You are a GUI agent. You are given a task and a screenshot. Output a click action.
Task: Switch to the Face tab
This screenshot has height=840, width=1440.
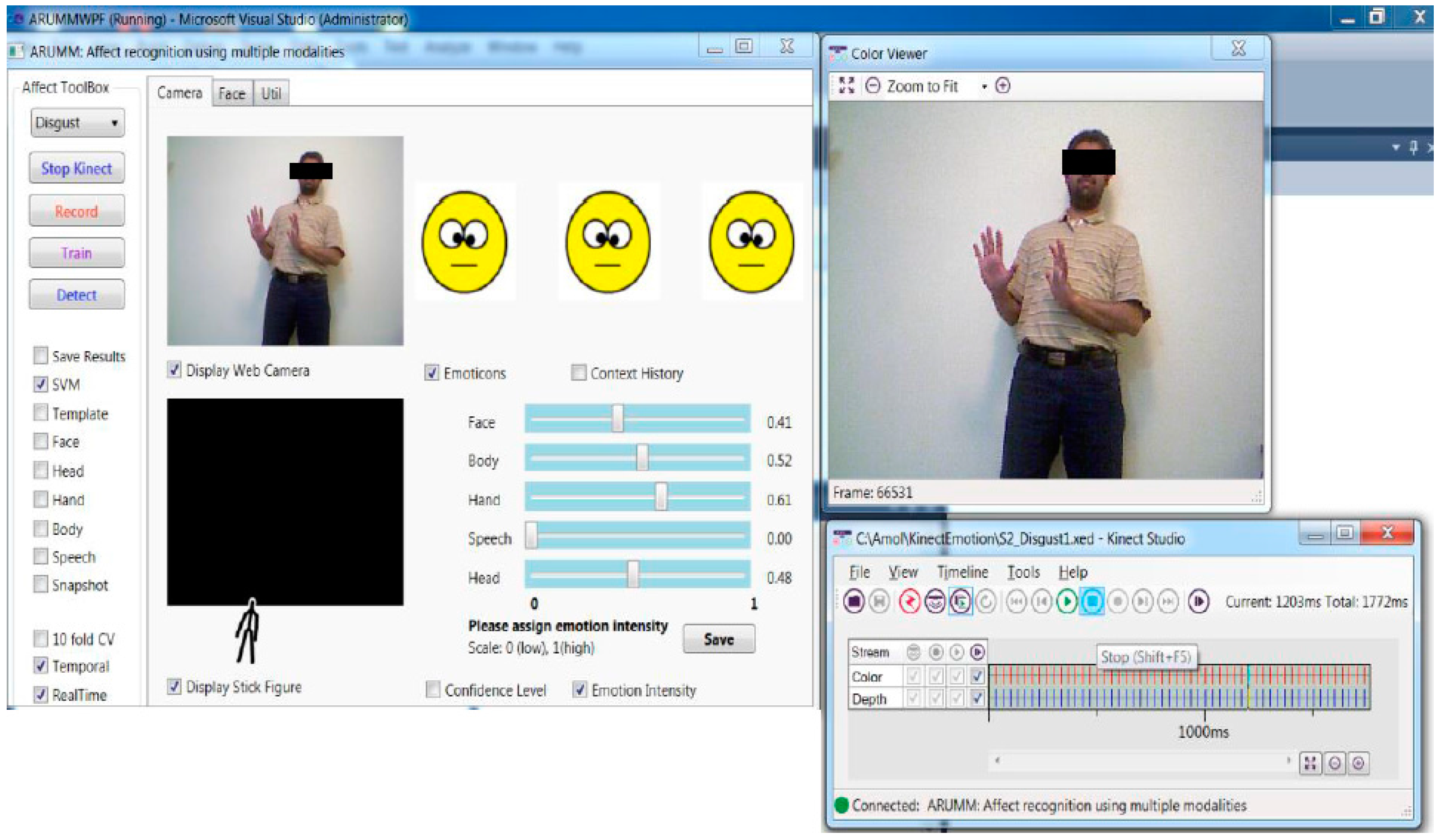232,93
